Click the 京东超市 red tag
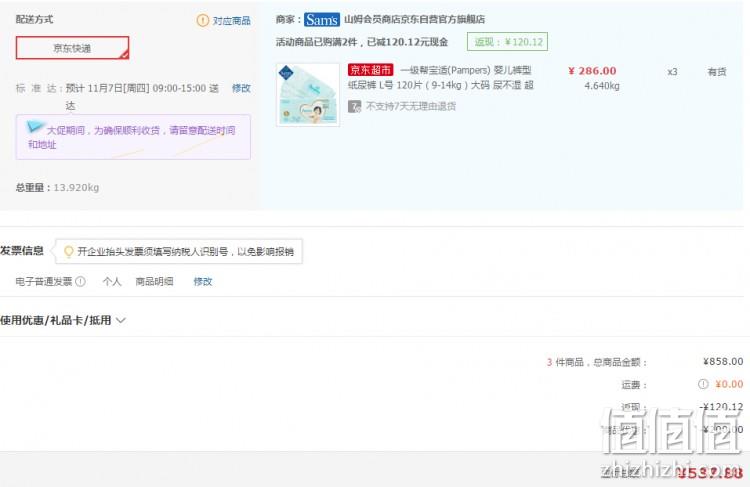Screen dimensions: 750x487 [x=371, y=70]
